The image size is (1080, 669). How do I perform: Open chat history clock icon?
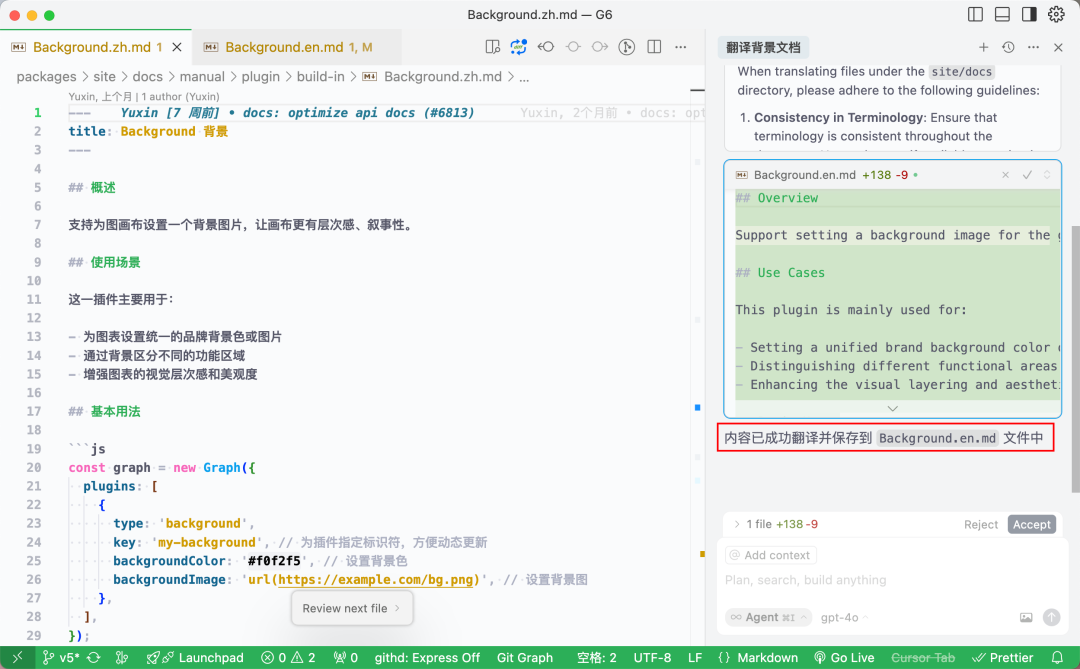coord(1008,47)
